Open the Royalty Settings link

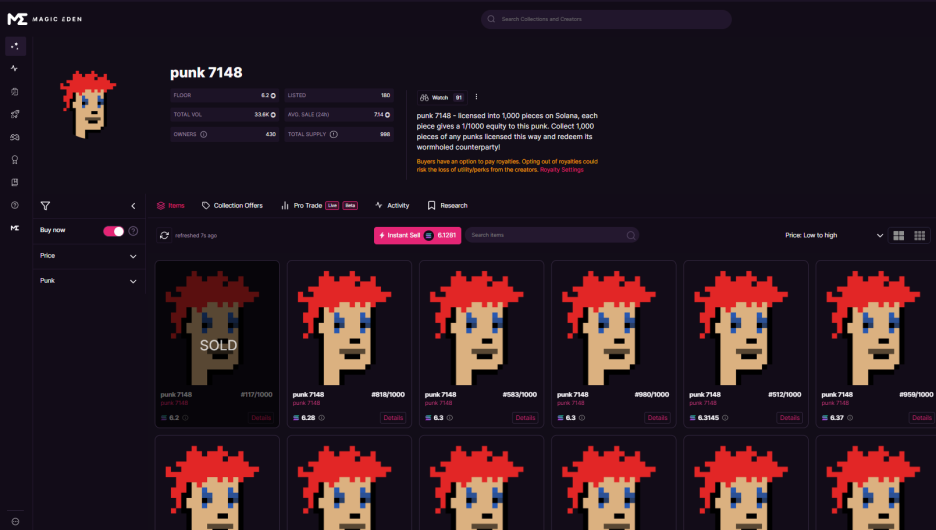coord(561,170)
